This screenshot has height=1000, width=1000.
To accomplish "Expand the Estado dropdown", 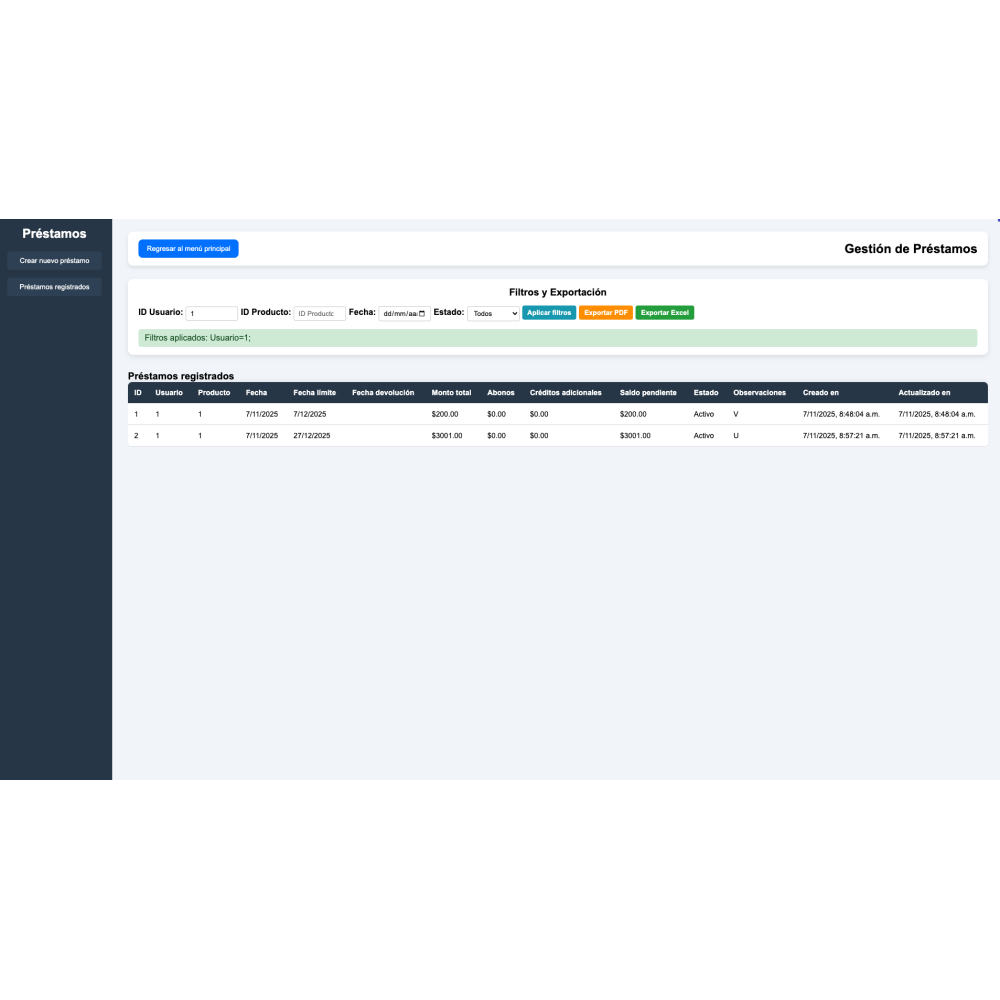I will coord(493,313).
